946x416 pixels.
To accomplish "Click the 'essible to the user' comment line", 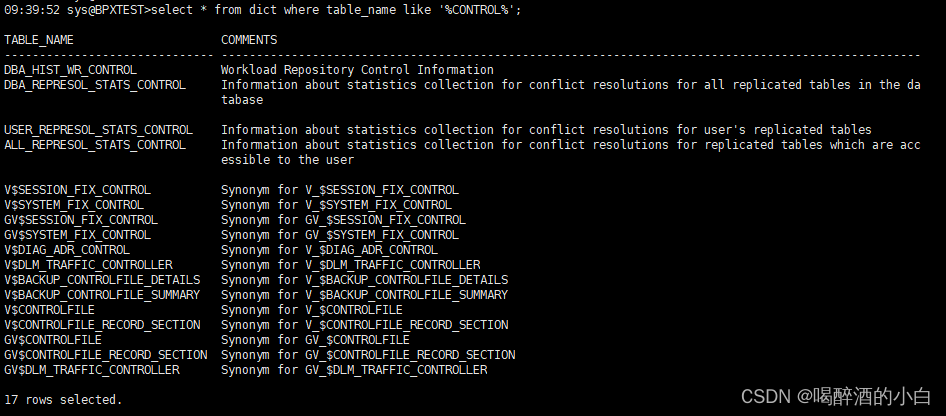I will pyautogui.click(x=287, y=160).
